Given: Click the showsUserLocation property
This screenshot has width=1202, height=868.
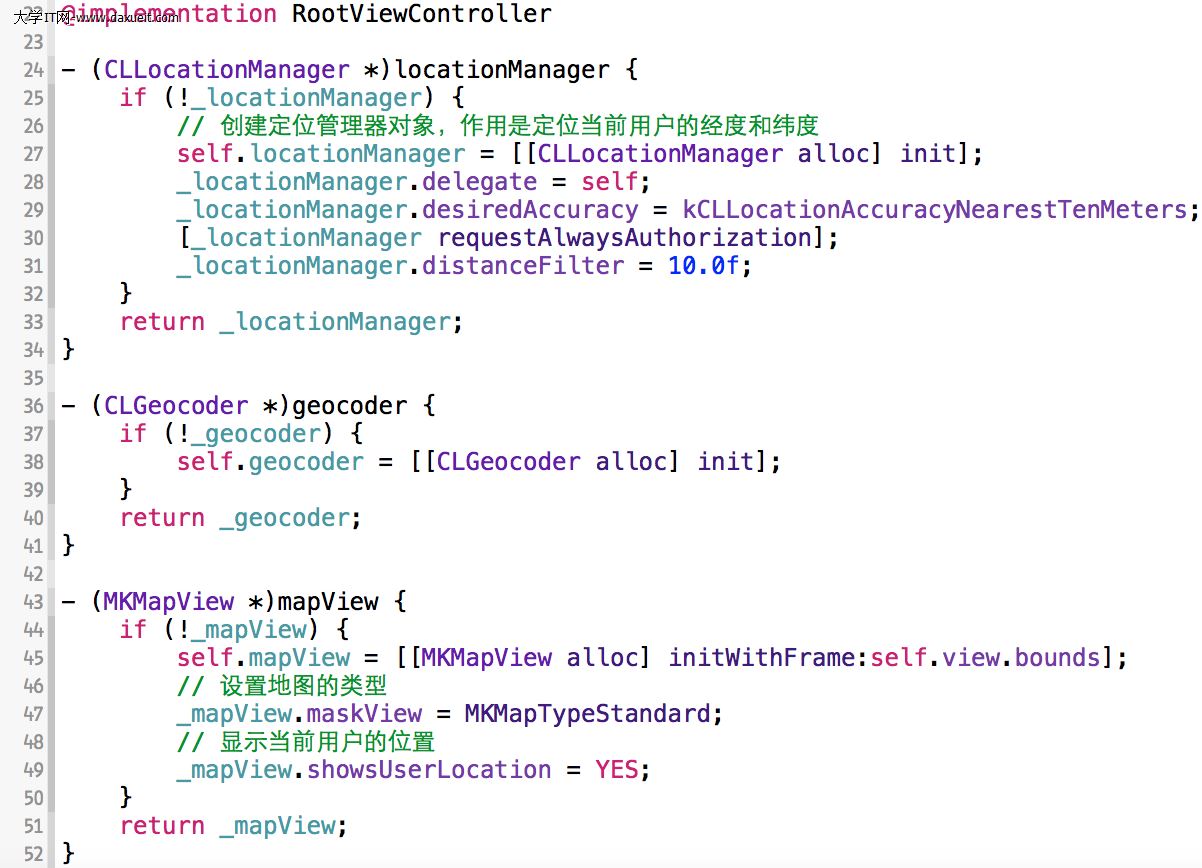Looking at the screenshot, I should point(429,770).
